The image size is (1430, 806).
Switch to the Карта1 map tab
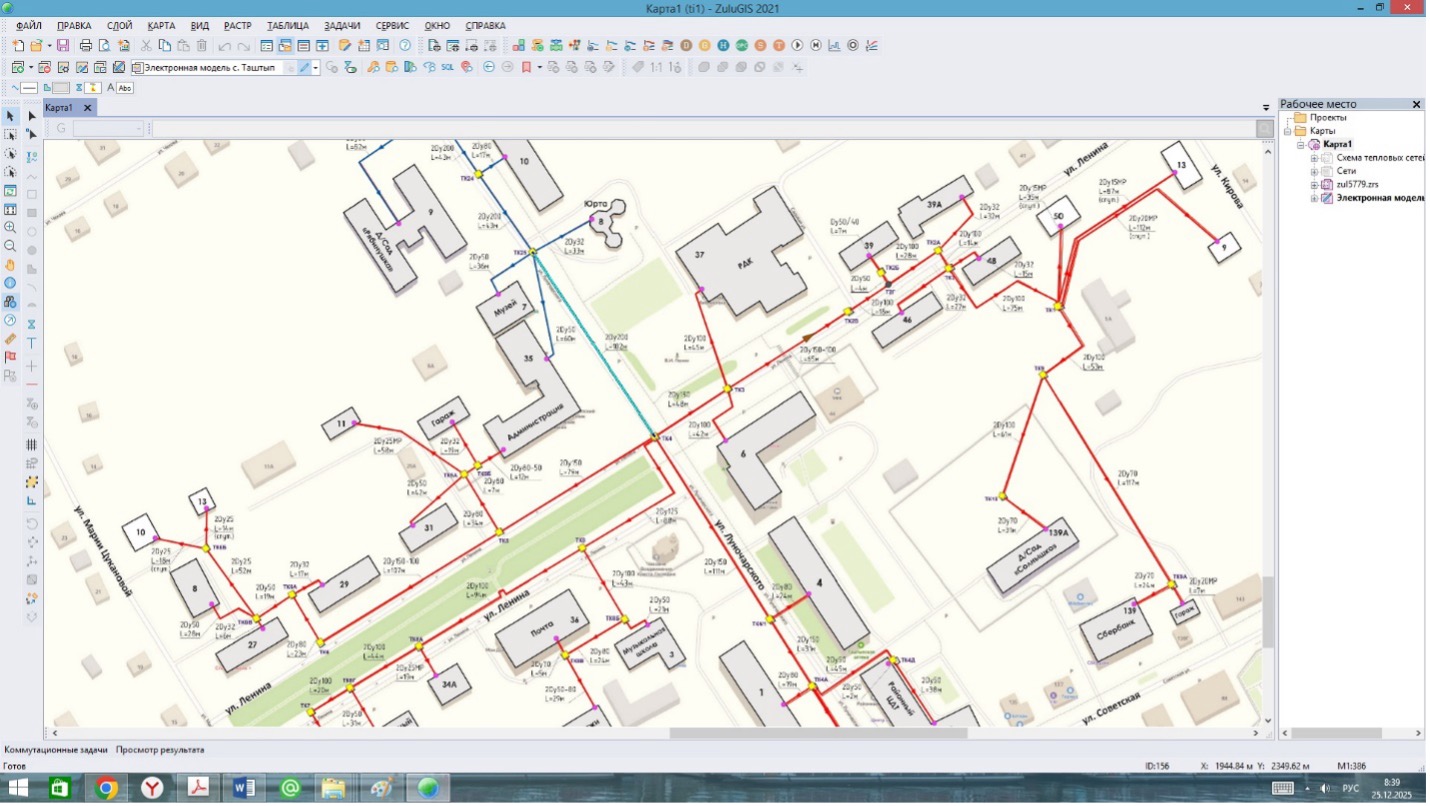coord(59,108)
